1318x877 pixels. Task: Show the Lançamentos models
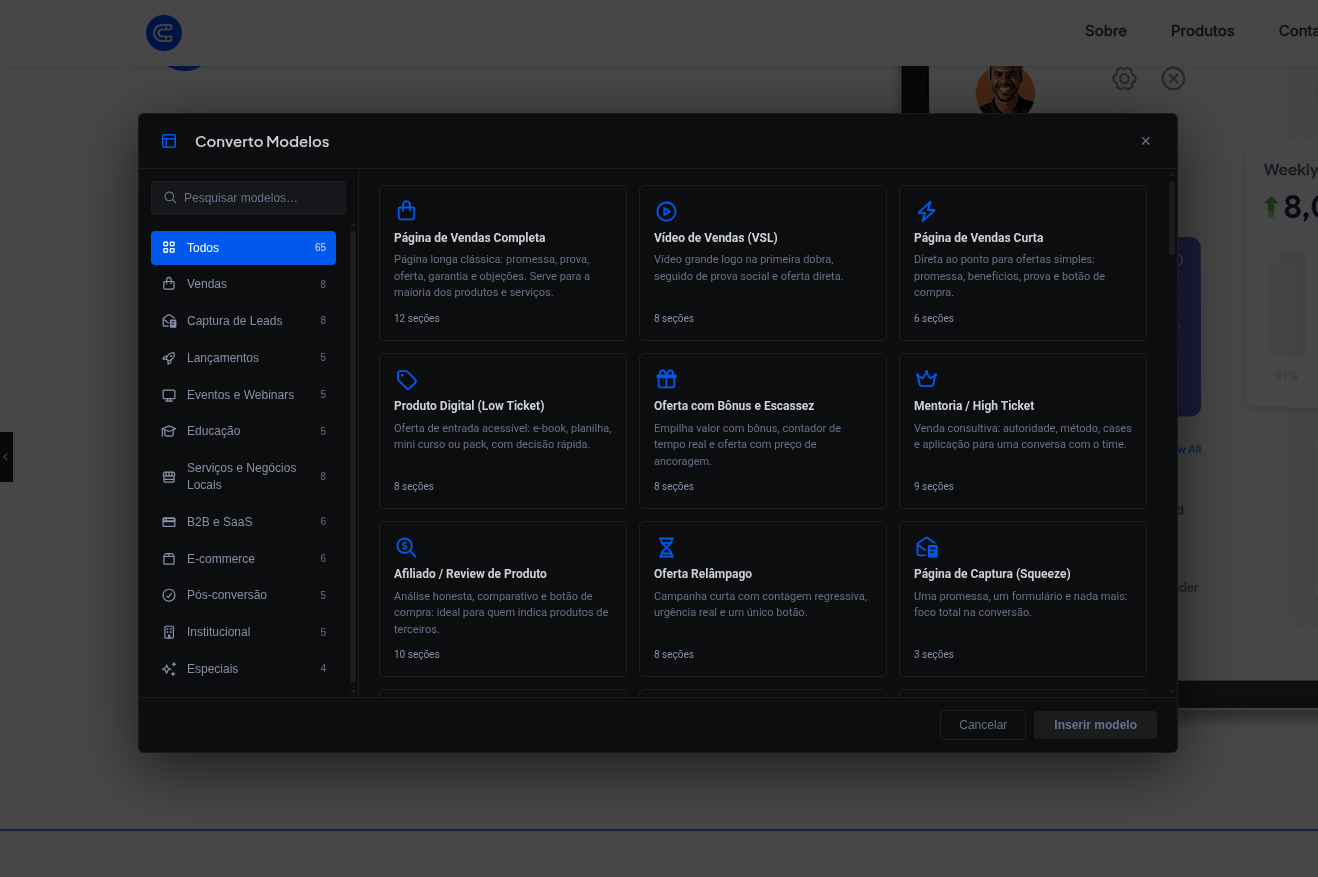click(x=243, y=358)
